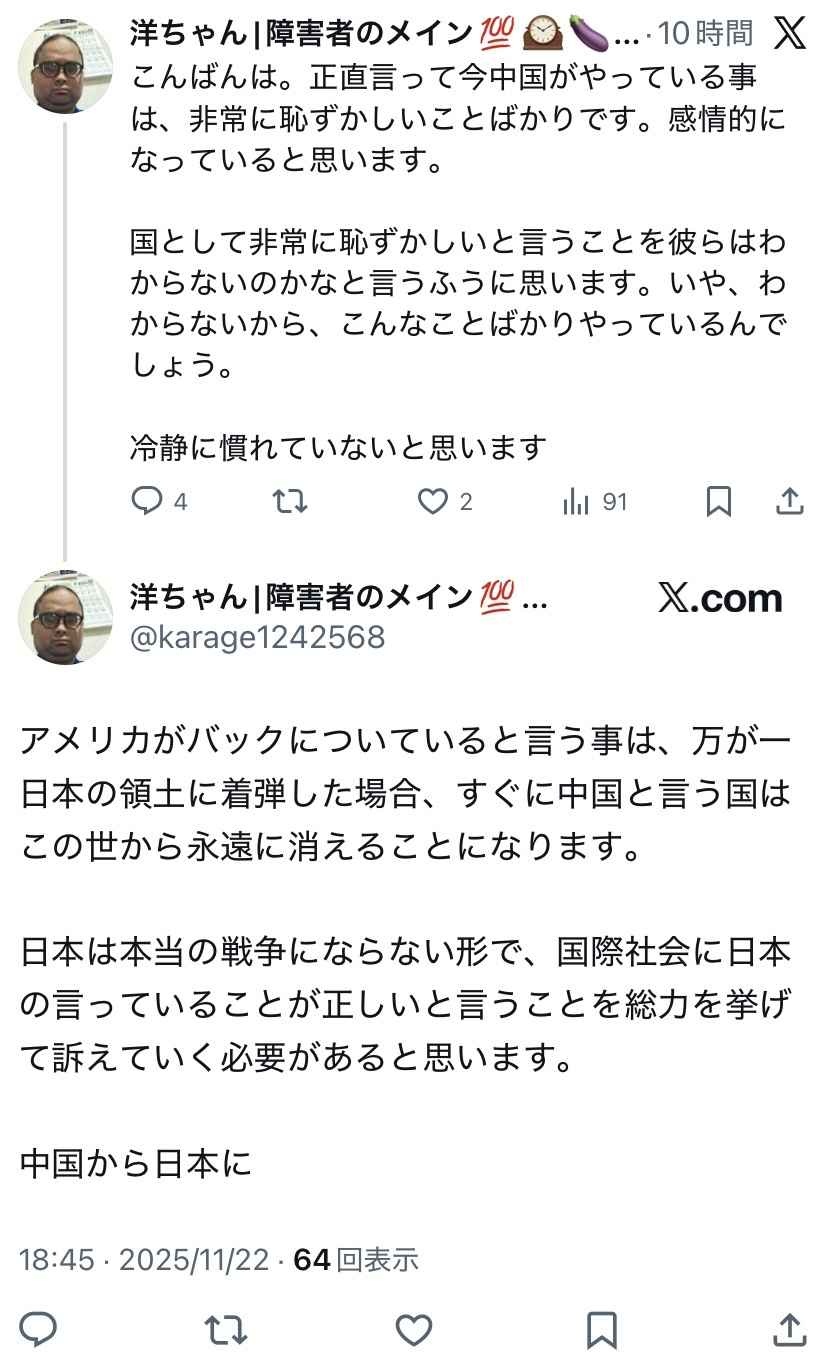Share the top tweet
Viewport: 828px width, 1359px height.
tap(789, 502)
